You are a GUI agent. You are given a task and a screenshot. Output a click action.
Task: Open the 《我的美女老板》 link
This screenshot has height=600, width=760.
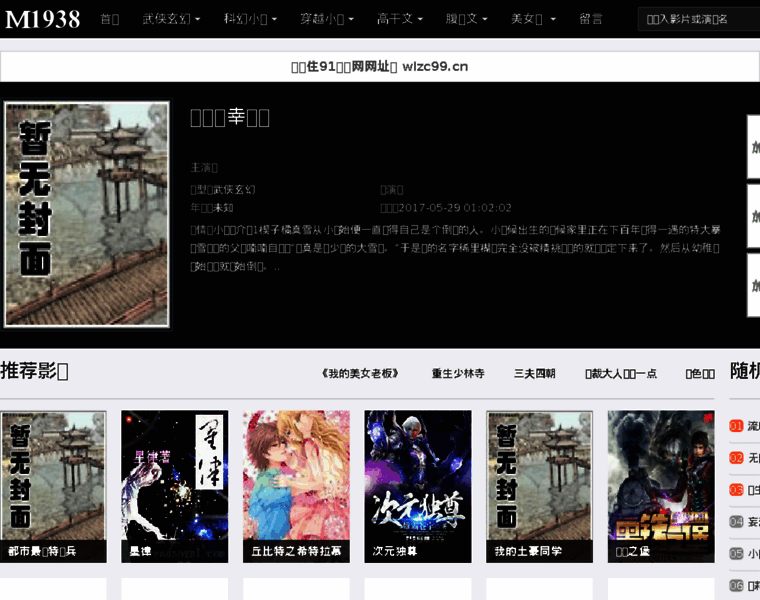point(361,373)
